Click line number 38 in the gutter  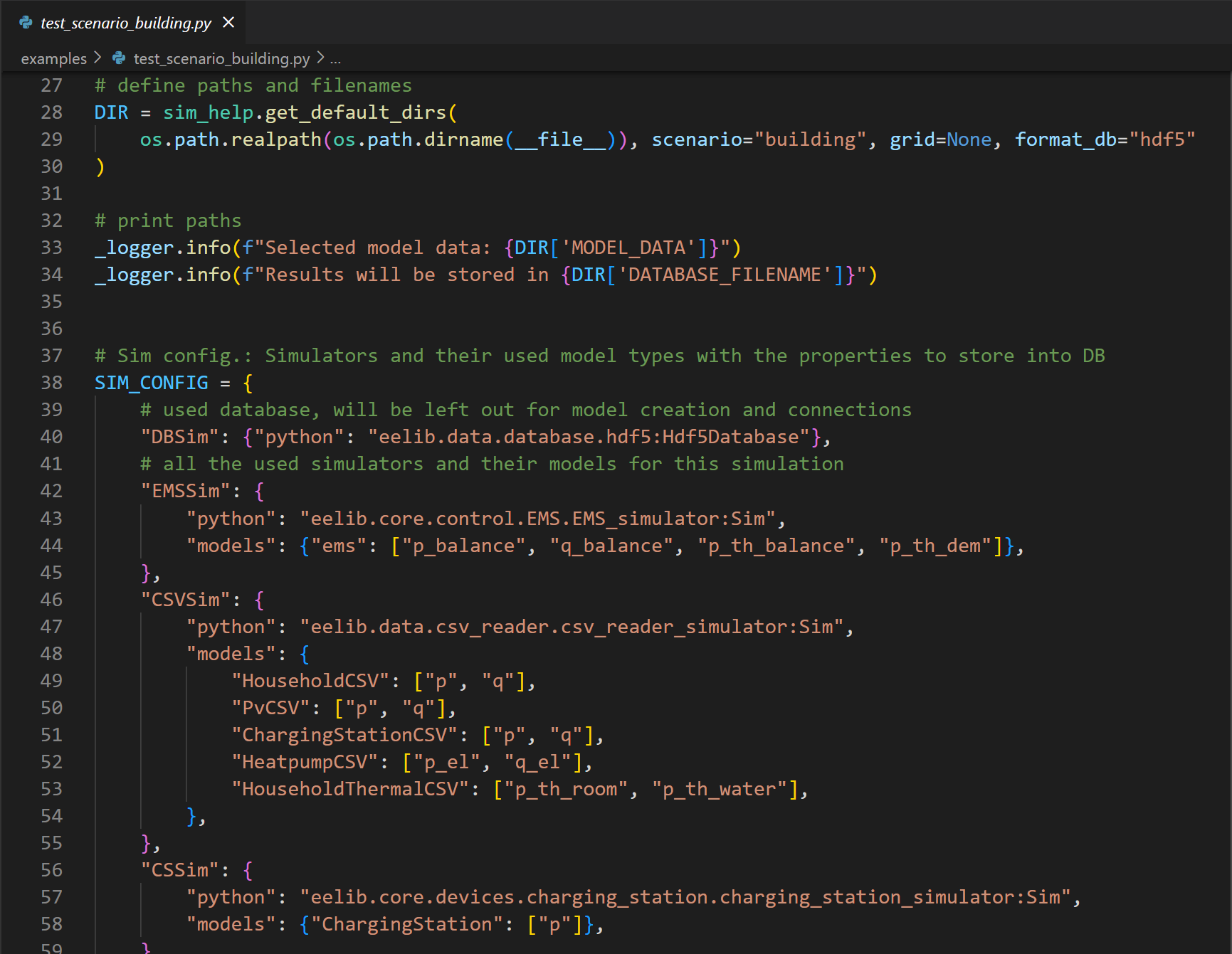click(x=51, y=383)
